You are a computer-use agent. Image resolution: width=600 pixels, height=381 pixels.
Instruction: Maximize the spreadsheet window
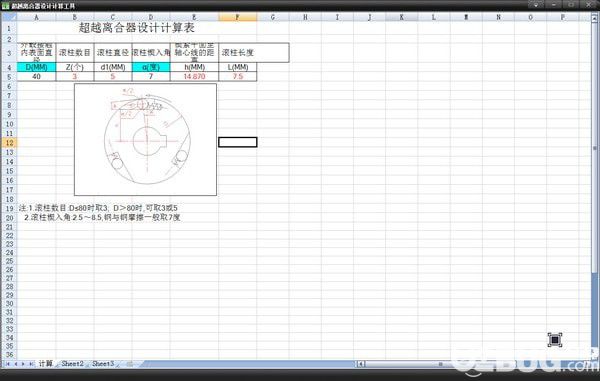coord(572,5)
